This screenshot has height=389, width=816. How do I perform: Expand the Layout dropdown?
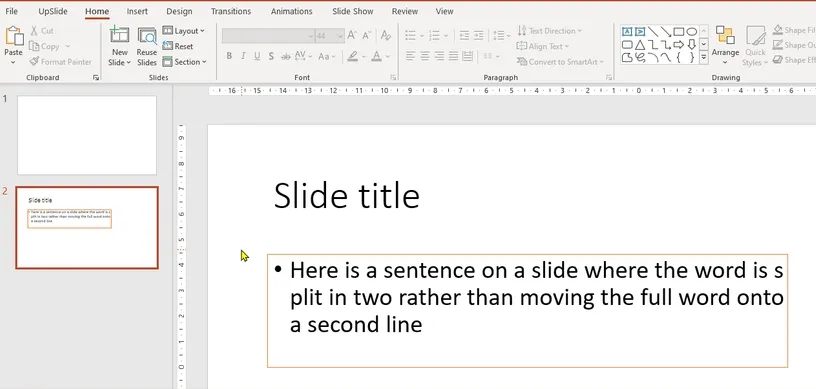tap(183, 31)
